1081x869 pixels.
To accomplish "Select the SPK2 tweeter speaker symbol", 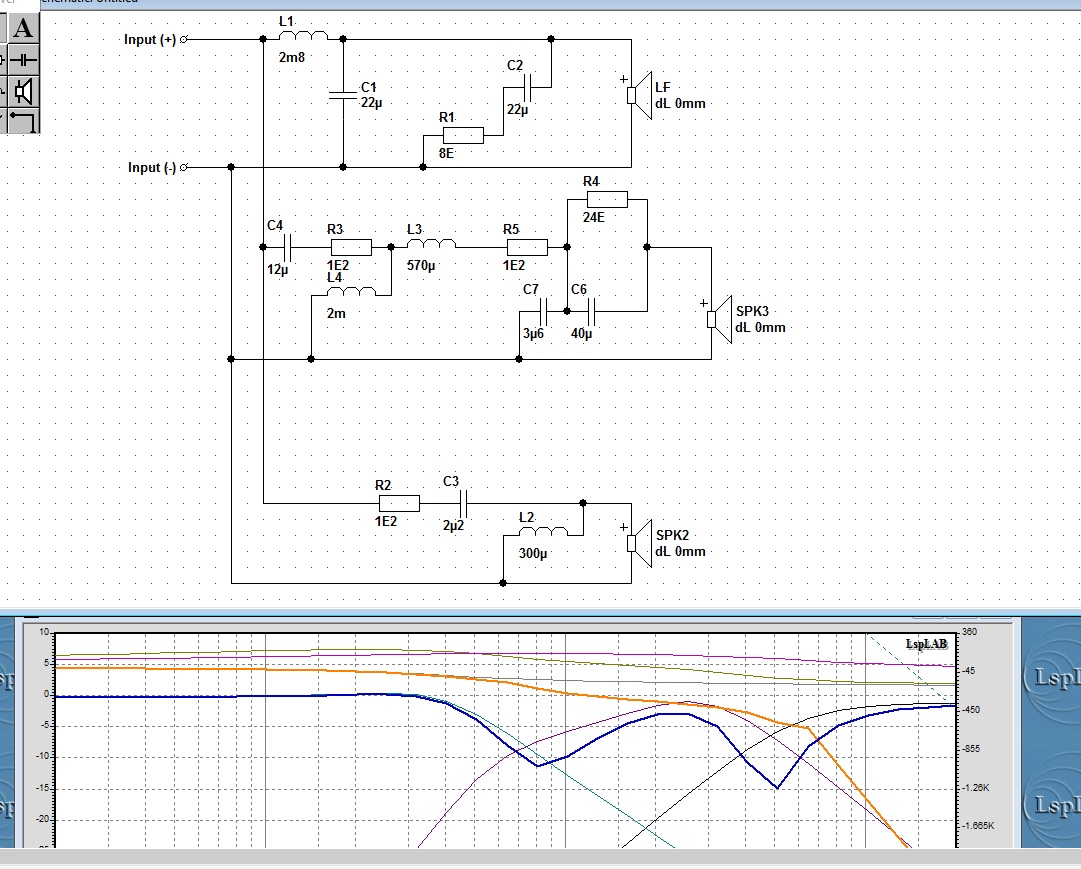I will [640, 543].
